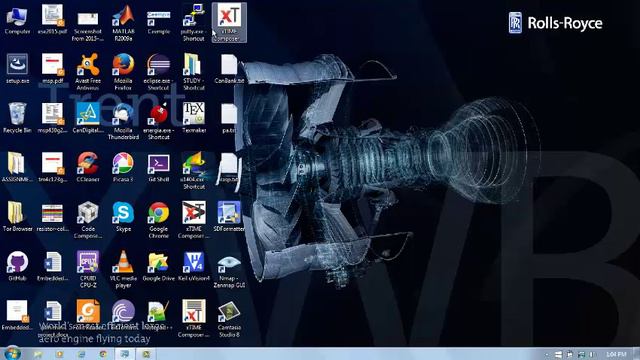Open Picasa 3

coord(123,167)
